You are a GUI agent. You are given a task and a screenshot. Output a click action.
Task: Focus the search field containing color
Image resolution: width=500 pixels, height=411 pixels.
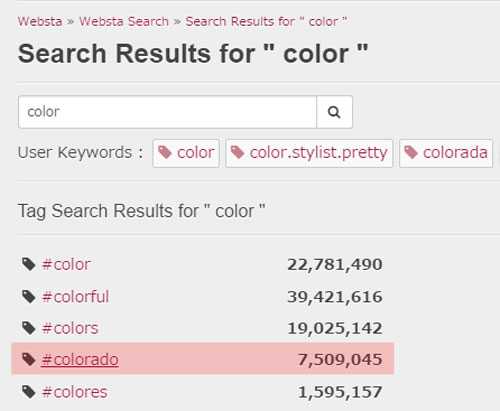pyautogui.click(x=167, y=112)
